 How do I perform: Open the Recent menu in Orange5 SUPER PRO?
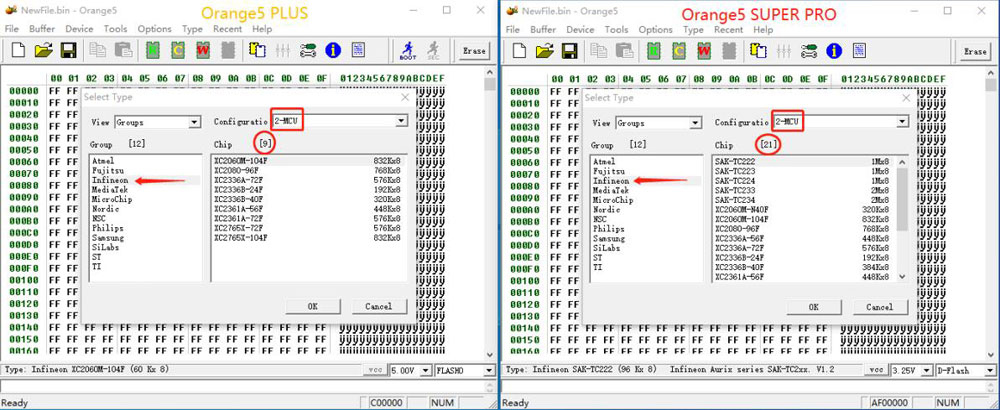coord(728,30)
